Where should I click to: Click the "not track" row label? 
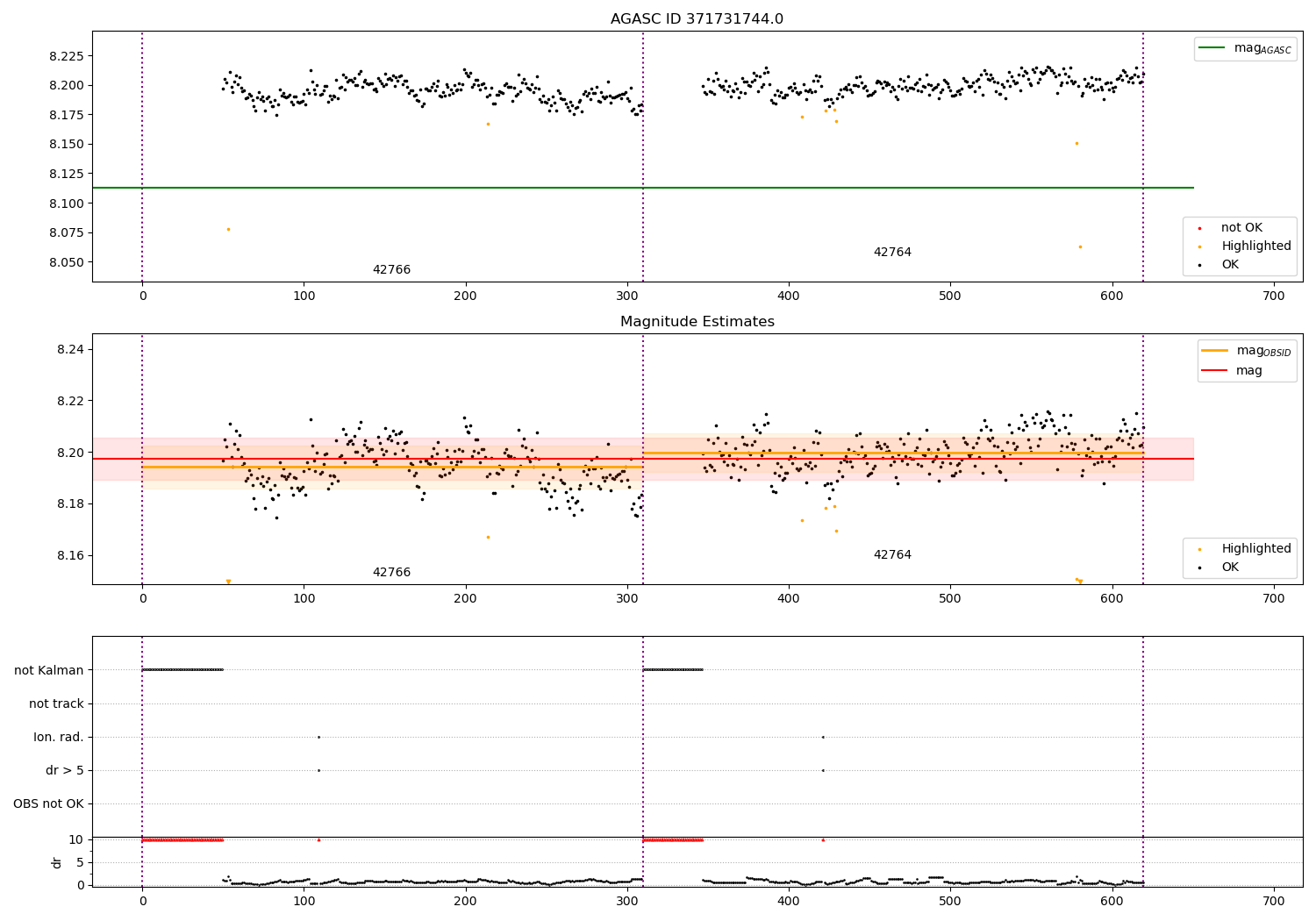click(56, 703)
